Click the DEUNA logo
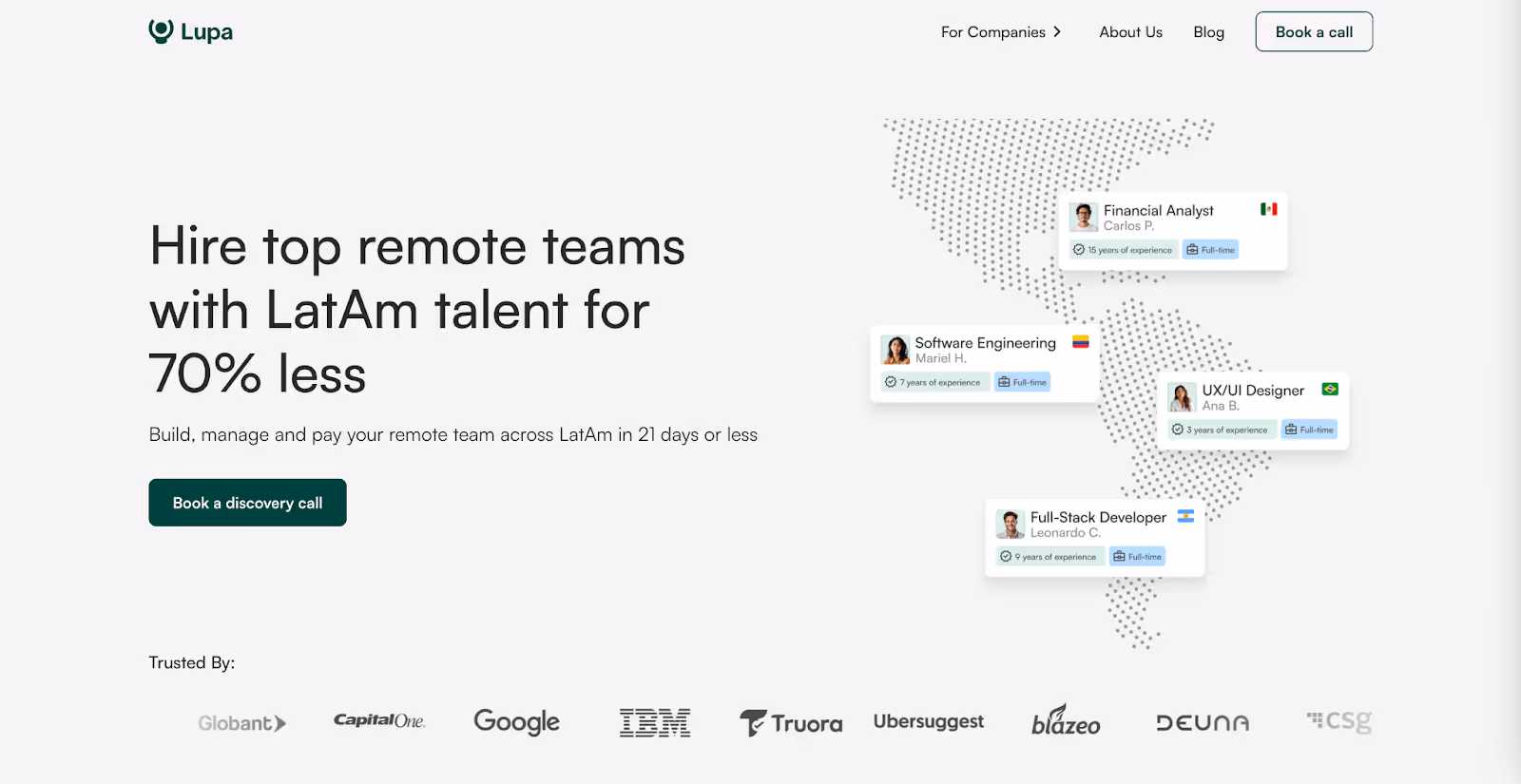The width and height of the screenshot is (1521, 784). click(x=1203, y=723)
